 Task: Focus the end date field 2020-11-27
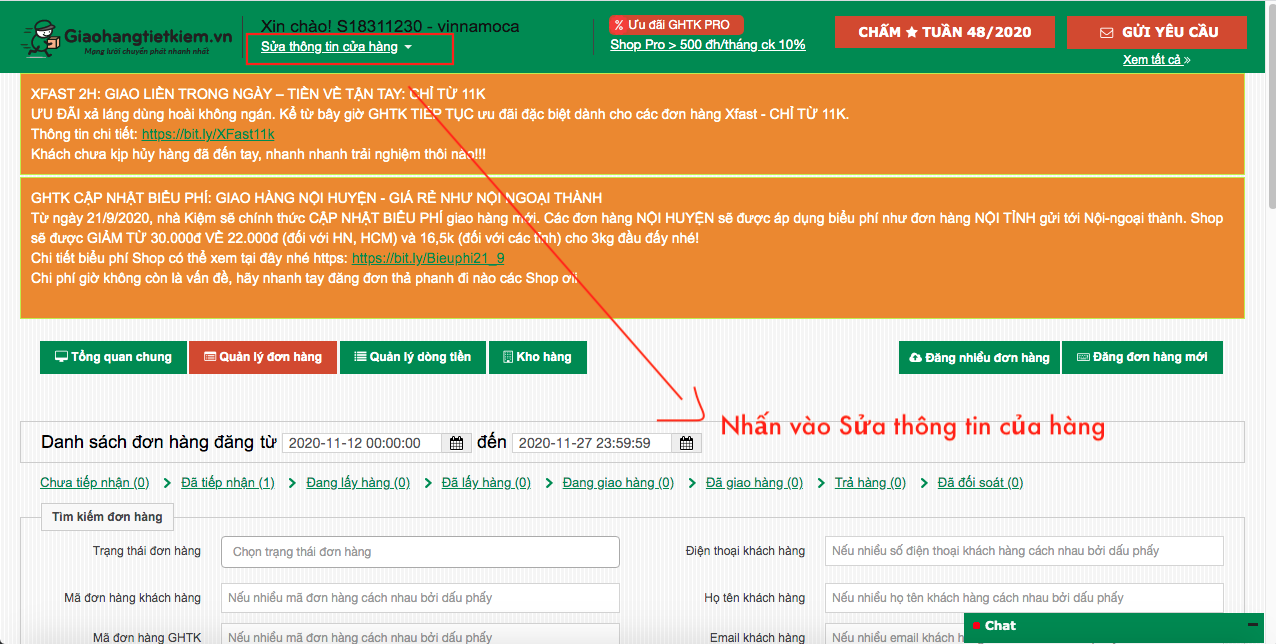(592, 443)
